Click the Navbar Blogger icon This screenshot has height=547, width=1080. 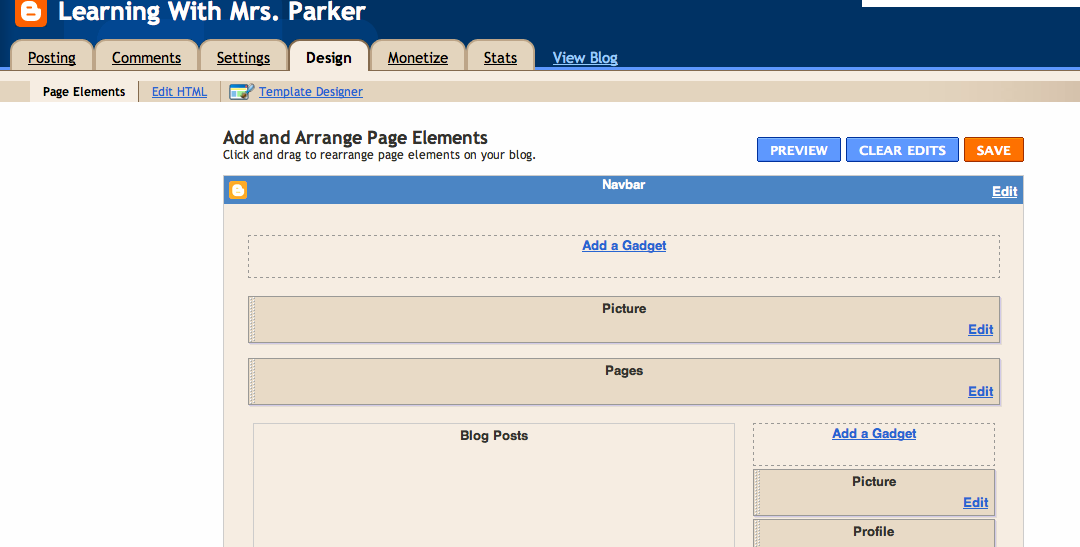tap(238, 190)
